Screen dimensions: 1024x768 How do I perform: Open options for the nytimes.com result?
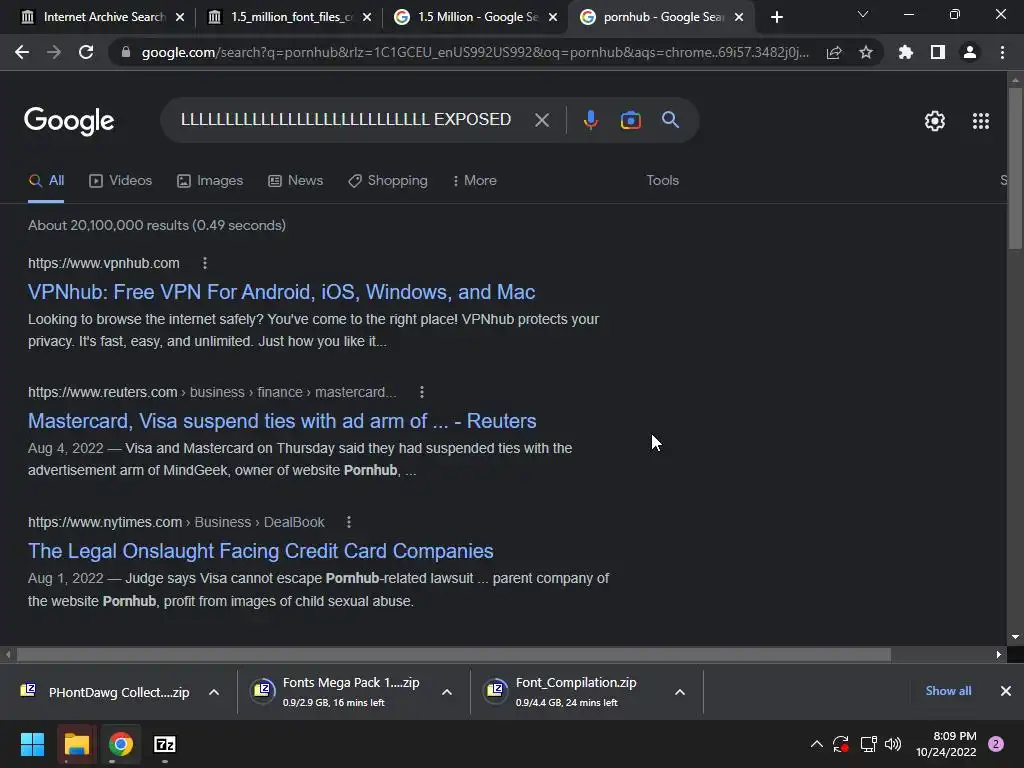point(349,522)
